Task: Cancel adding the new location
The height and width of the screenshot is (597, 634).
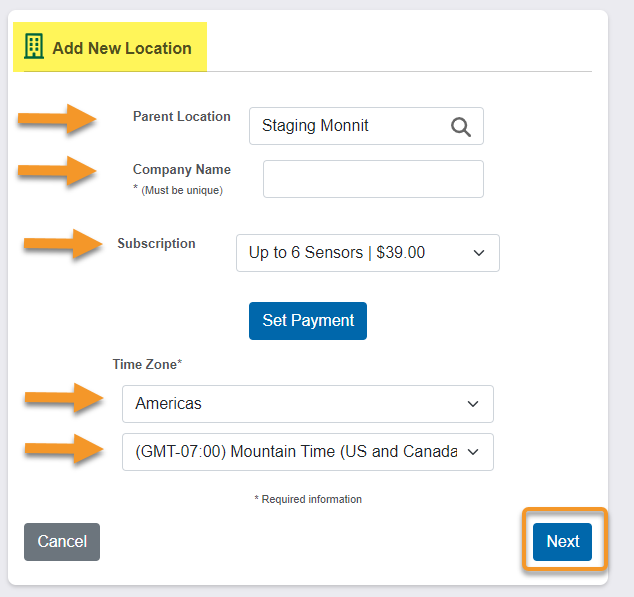Action: (62, 542)
